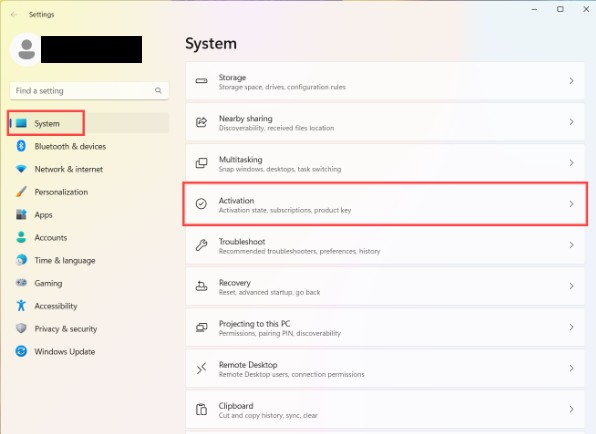This screenshot has height=434, width=596.
Task: Click the Troubleshoot wrench icon
Action: tap(201, 245)
